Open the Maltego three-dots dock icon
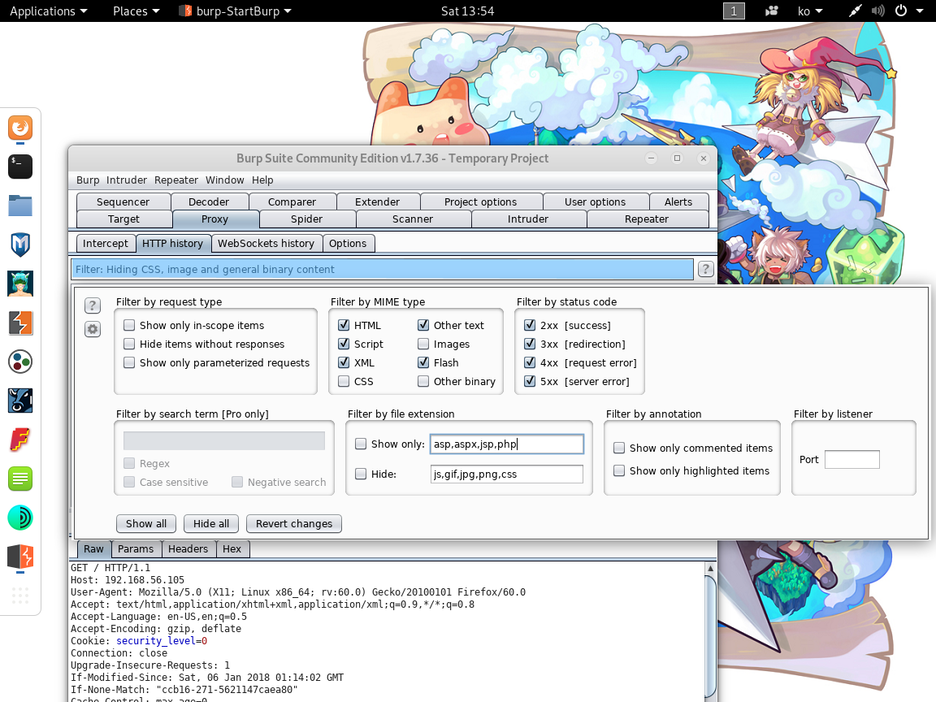Screen dimensions: 936x702 coord(20,362)
